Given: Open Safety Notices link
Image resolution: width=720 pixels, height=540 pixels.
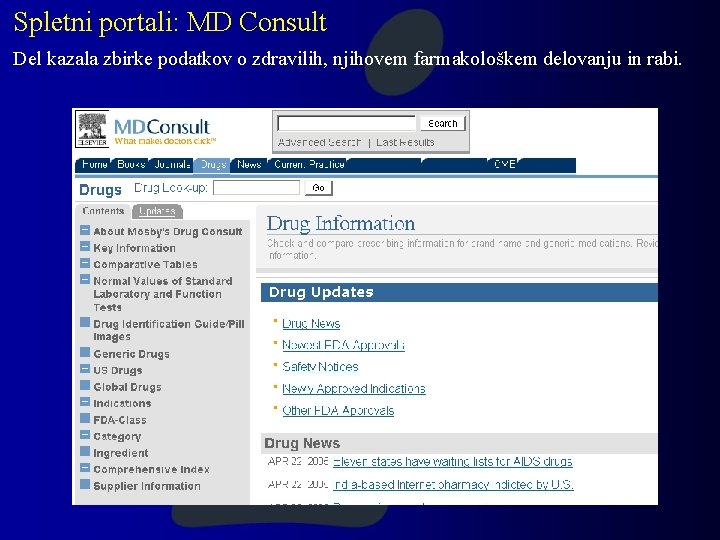Looking at the screenshot, I should click(320, 367).
